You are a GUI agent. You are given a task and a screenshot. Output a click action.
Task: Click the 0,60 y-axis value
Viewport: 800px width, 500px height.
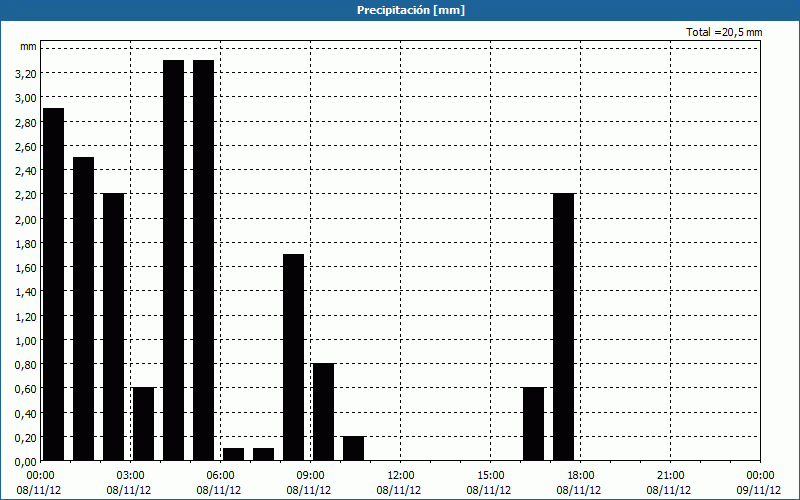pyautogui.click(x=26, y=389)
